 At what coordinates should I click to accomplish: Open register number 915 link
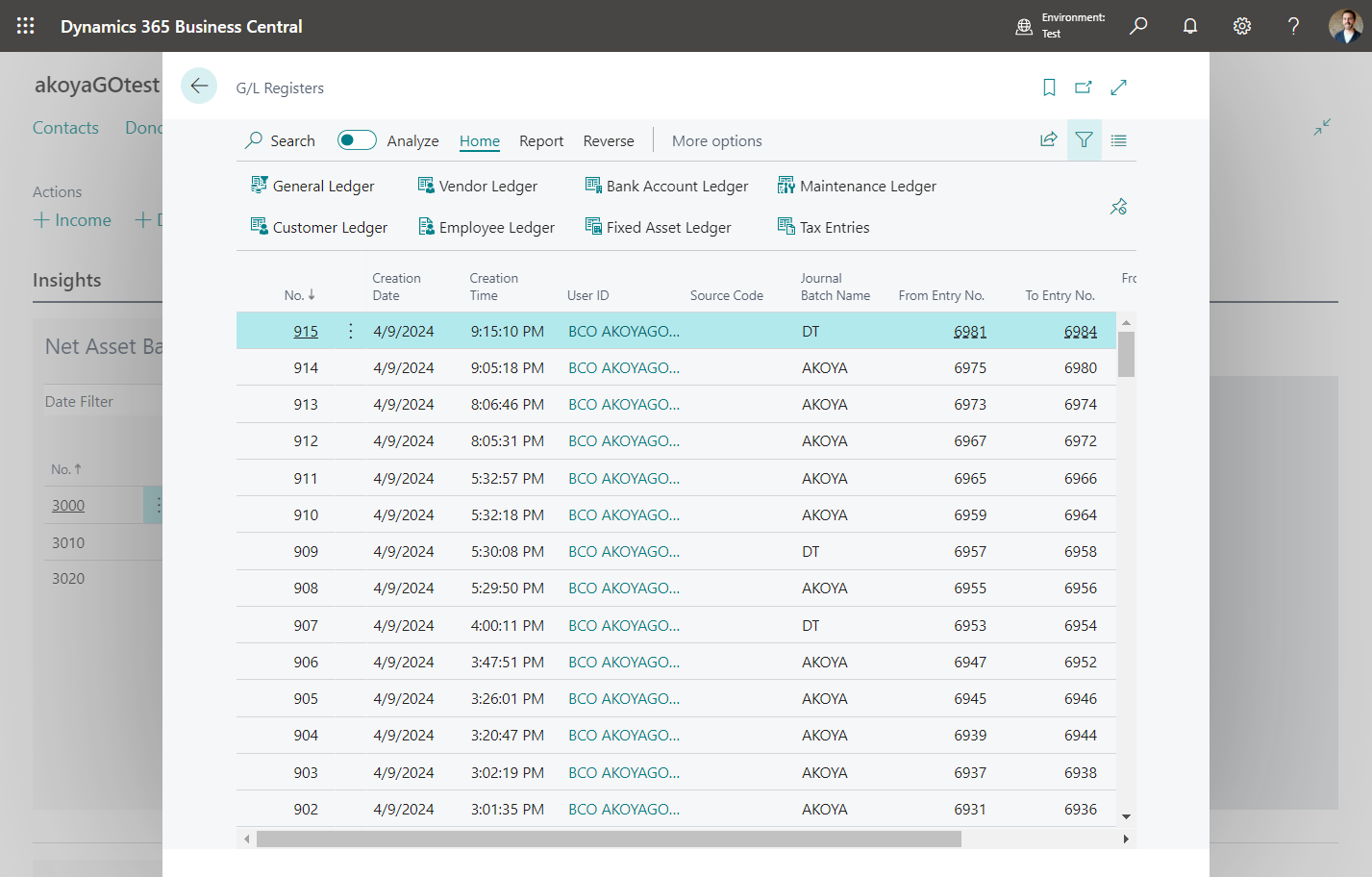pos(306,331)
